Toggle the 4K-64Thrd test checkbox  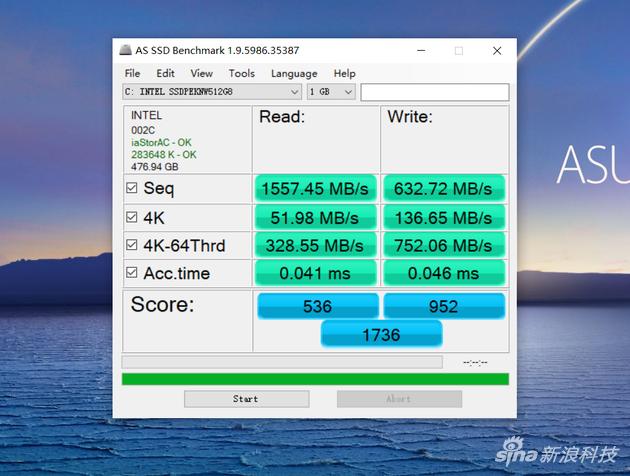pos(131,245)
